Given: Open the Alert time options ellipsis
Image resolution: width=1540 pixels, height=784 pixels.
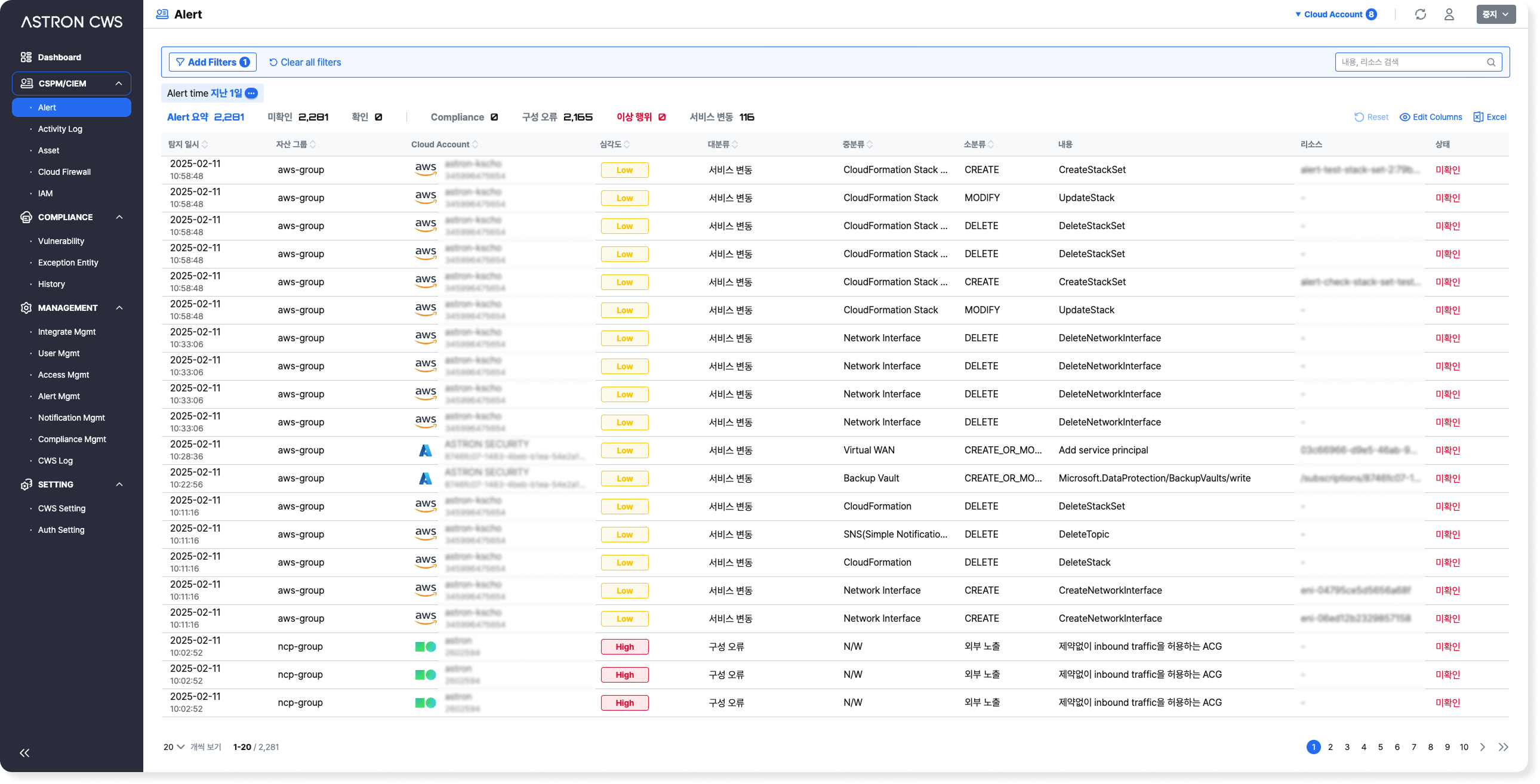Looking at the screenshot, I should point(252,93).
